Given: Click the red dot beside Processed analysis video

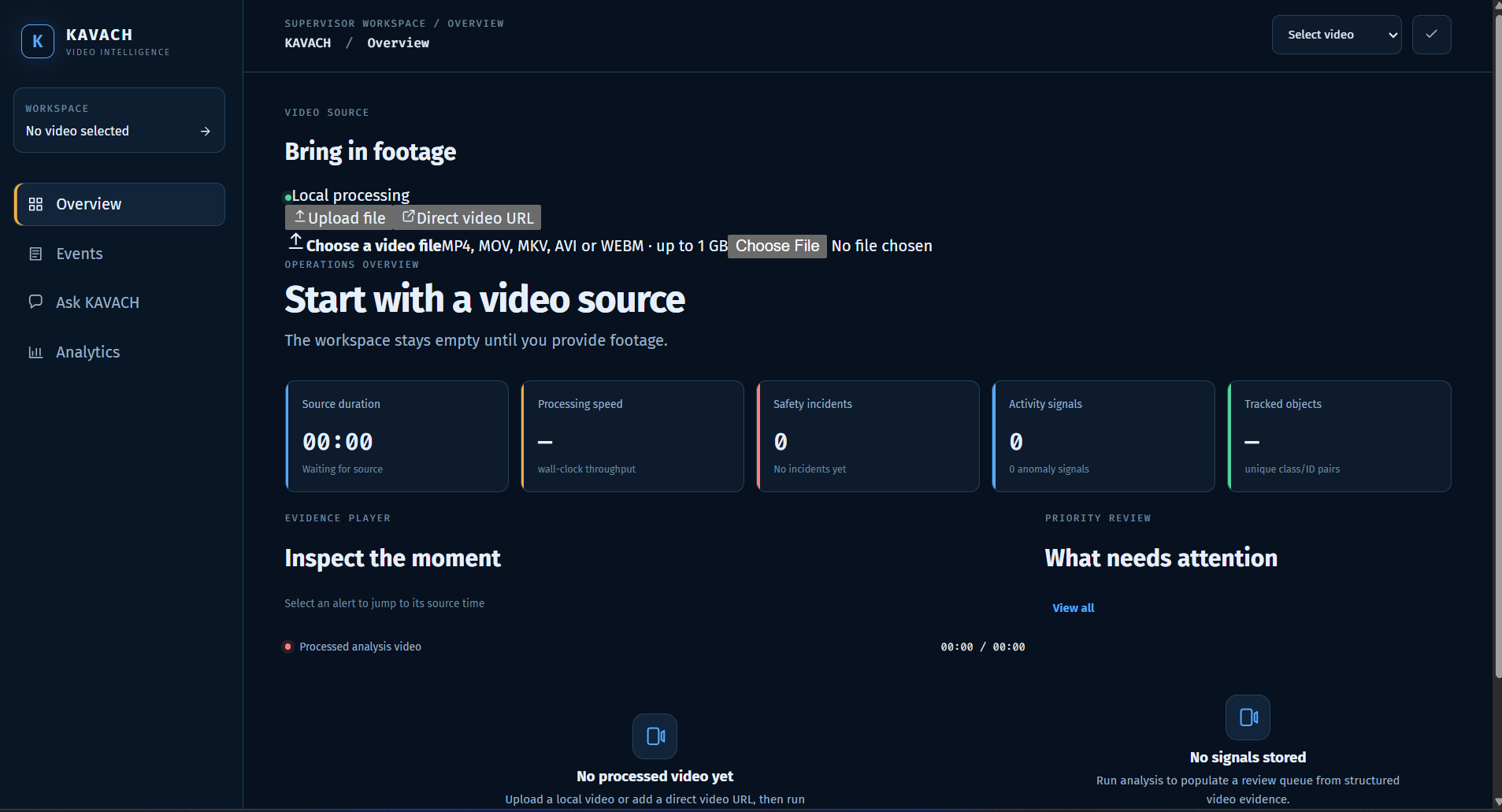Looking at the screenshot, I should click(288, 647).
